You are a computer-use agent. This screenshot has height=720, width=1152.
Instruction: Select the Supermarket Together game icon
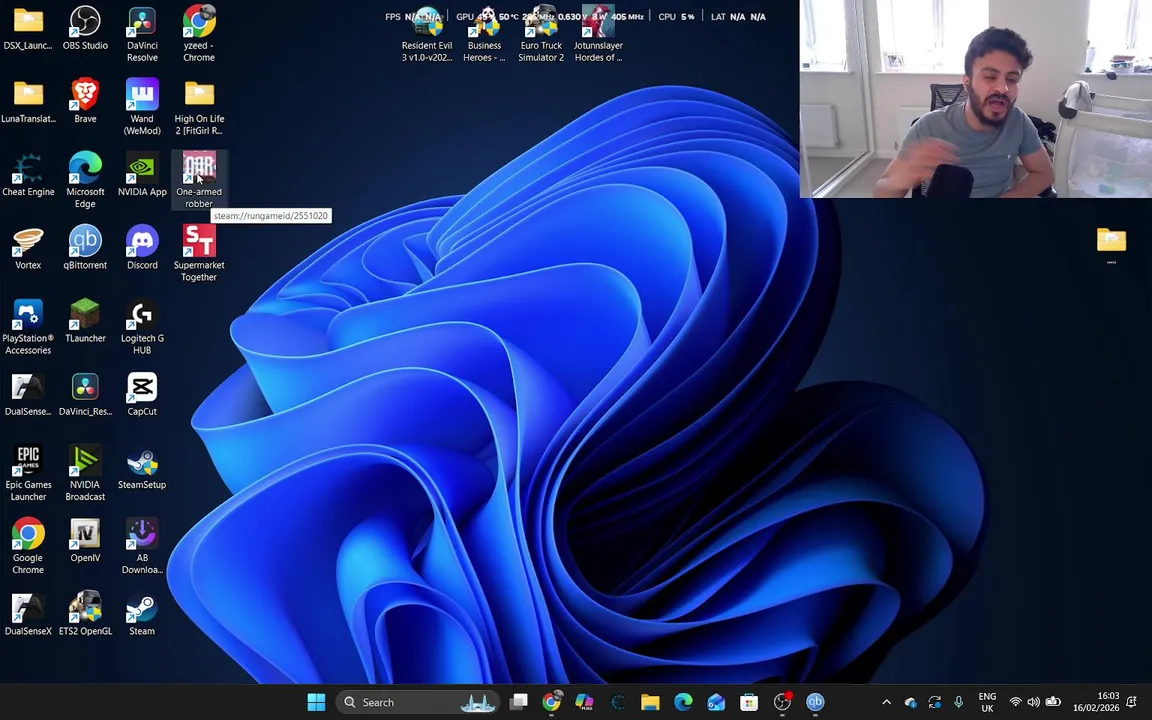(199, 253)
